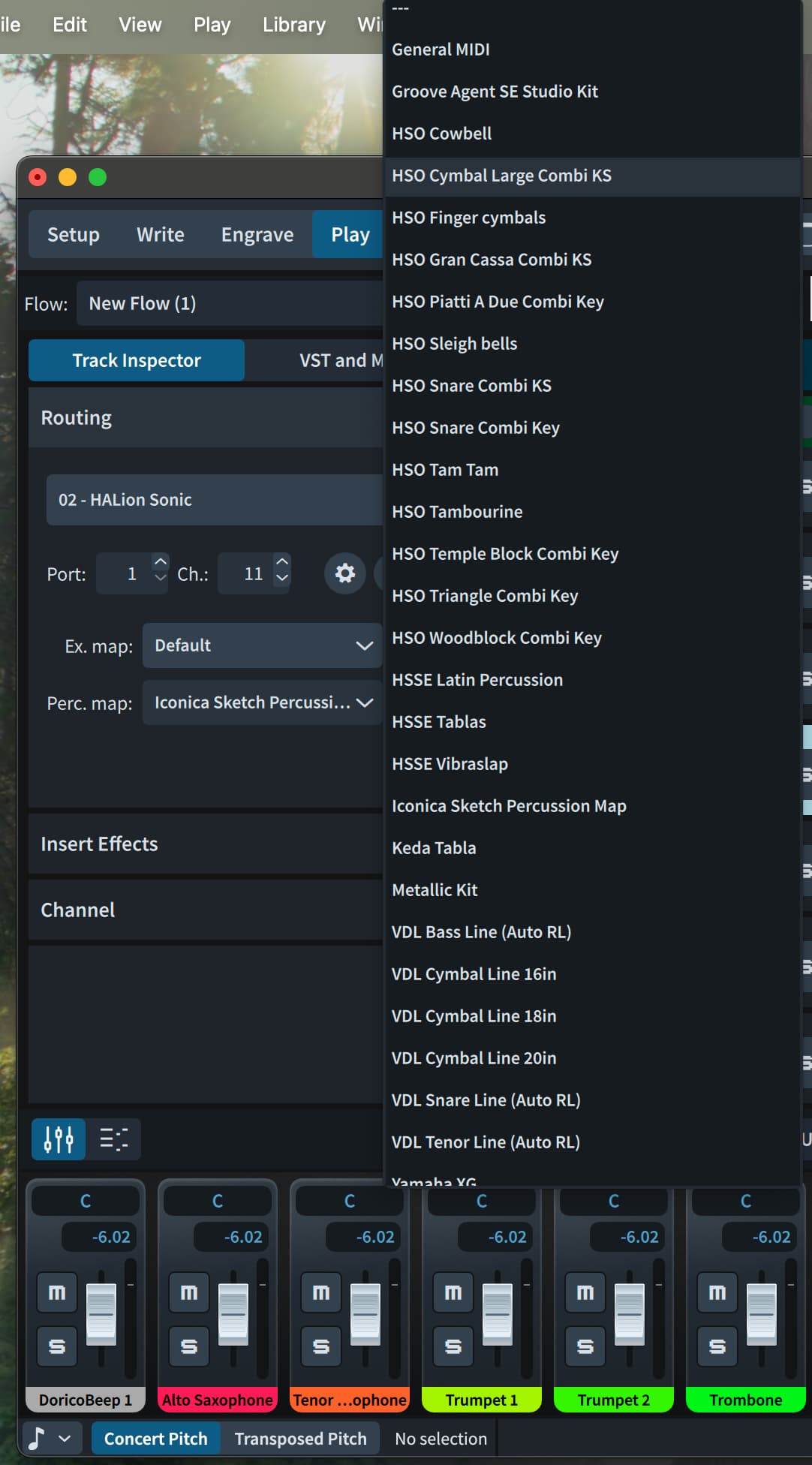Open the endpoint setup gear icon
Viewport: 812px width, 1465px height.
click(344, 573)
